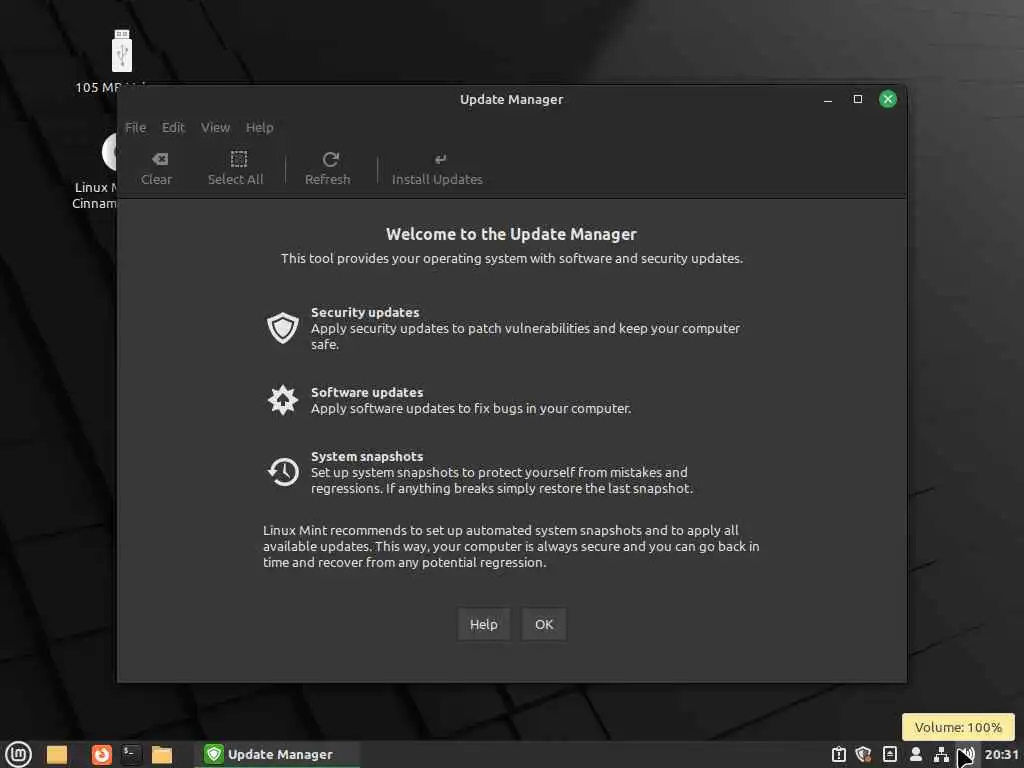Open the Help menu

[x=259, y=127]
